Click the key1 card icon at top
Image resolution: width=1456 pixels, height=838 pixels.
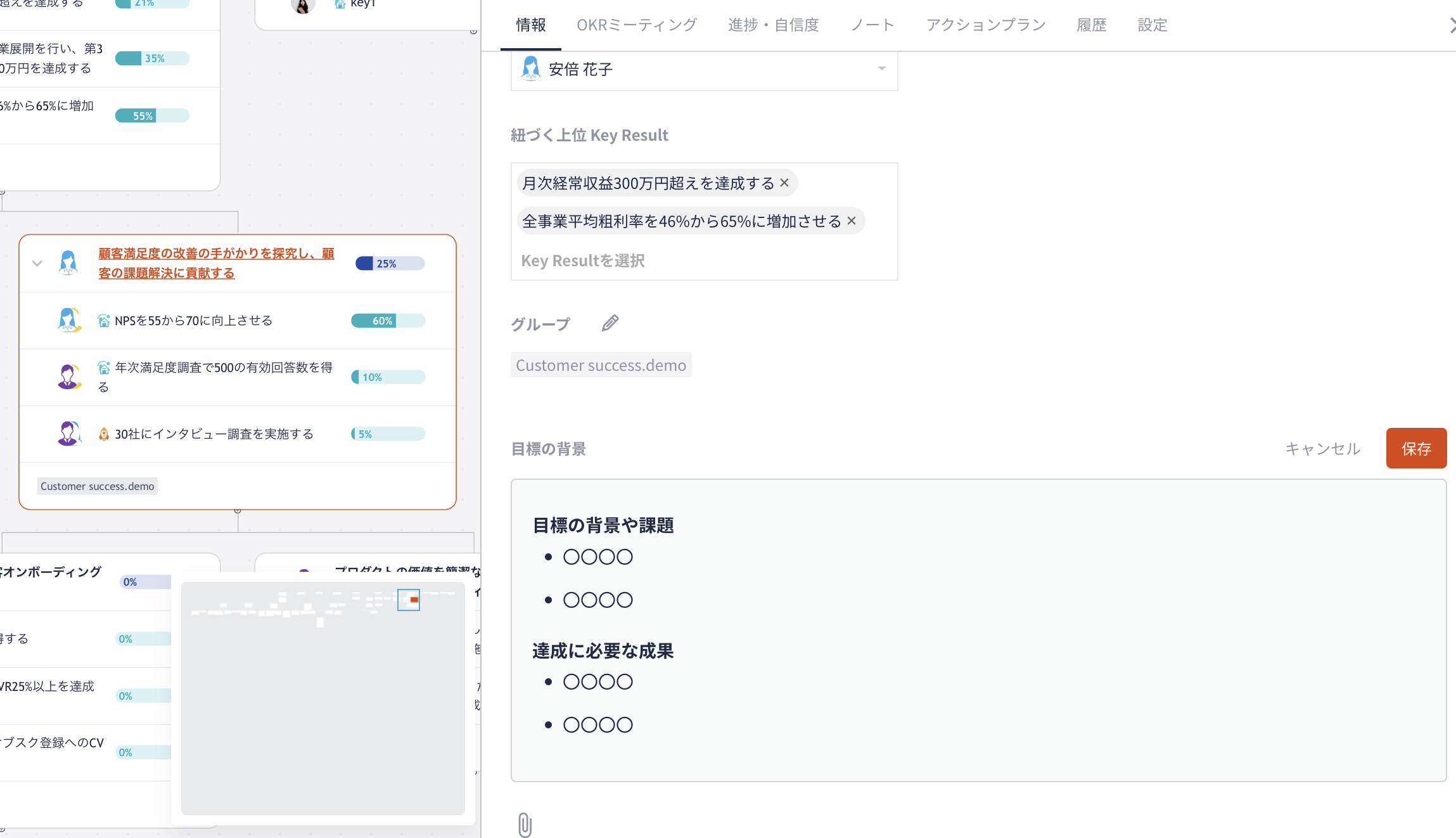click(x=340, y=4)
